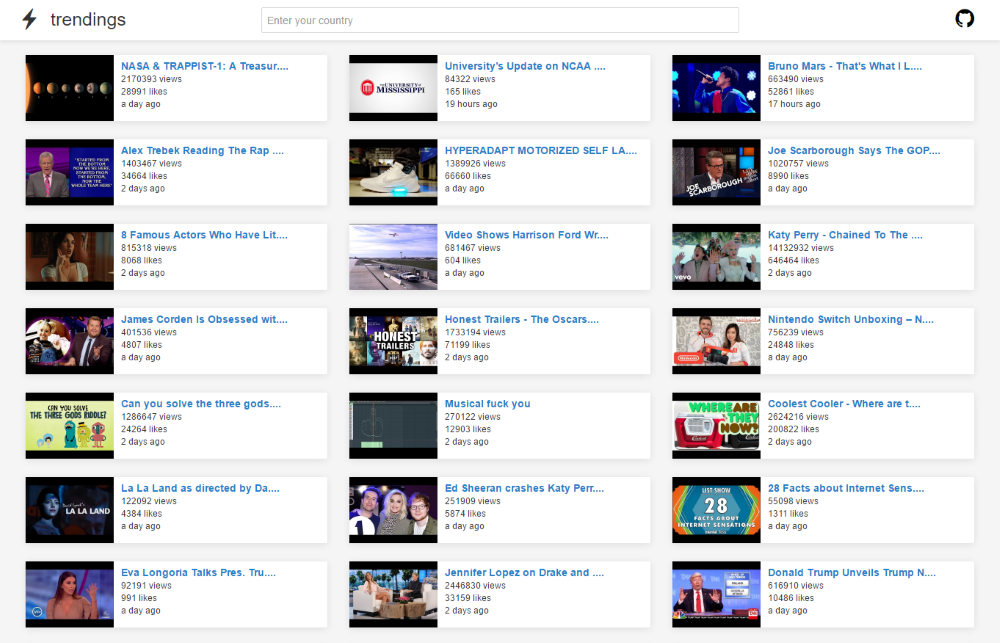Click the lightning bolt trendings logo
This screenshot has height=643, width=1000.
pyautogui.click(x=29, y=19)
